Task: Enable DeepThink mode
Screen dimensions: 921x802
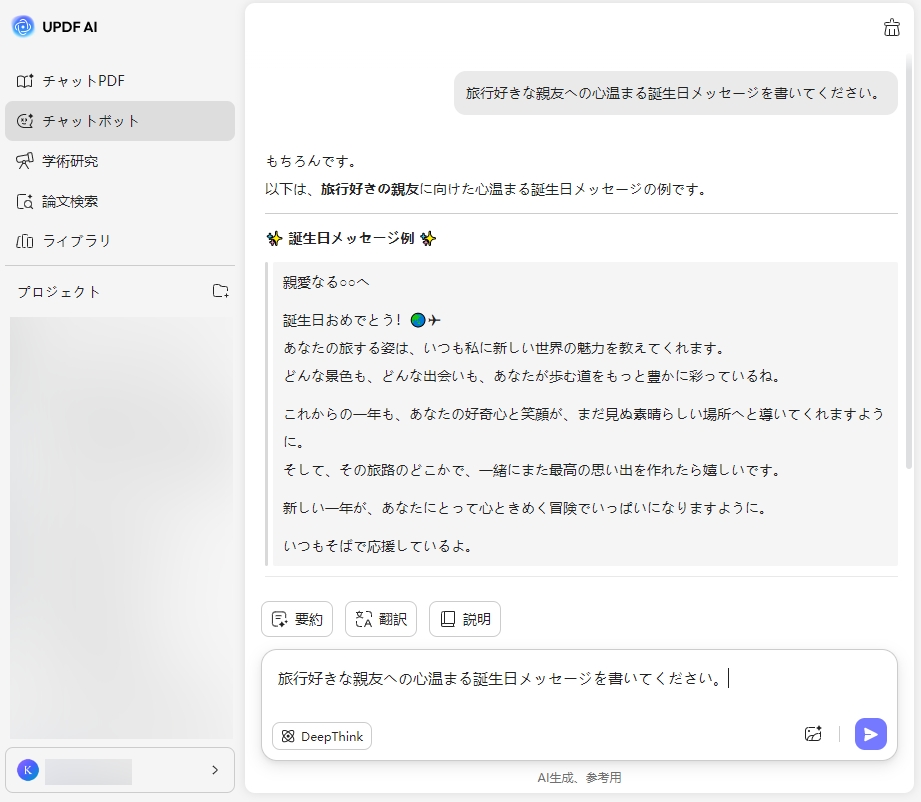Action: coord(321,736)
